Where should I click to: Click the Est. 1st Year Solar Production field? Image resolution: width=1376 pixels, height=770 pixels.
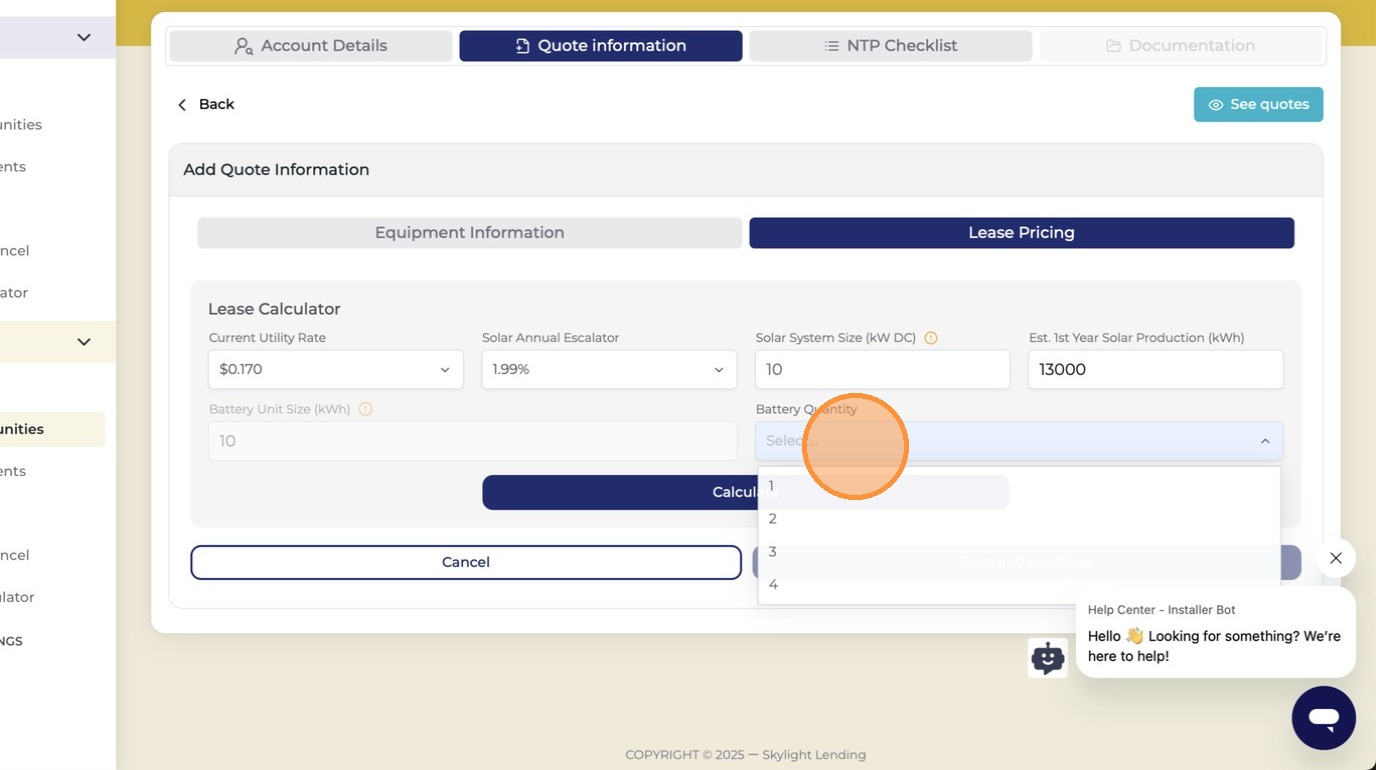pyautogui.click(x=1156, y=370)
